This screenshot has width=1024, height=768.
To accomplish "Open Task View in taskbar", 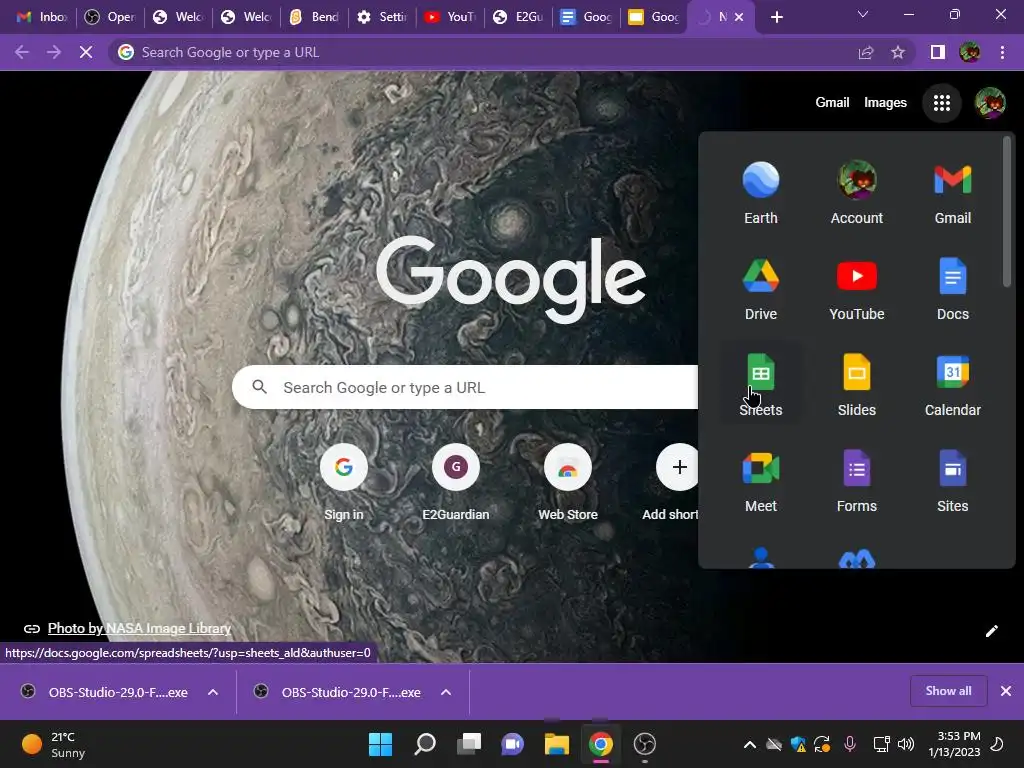I will [469, 744].
